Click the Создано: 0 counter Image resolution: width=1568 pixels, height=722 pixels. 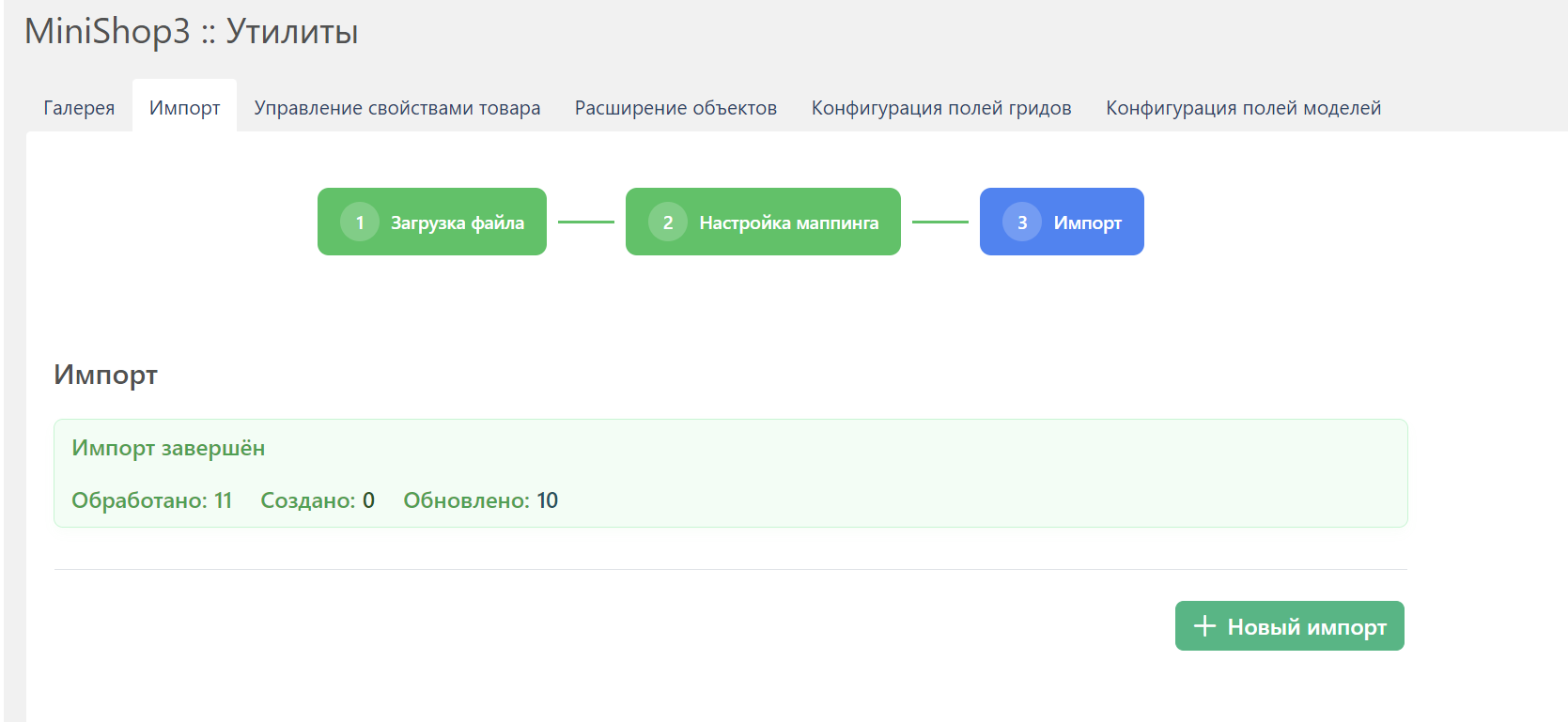(317, 500)
